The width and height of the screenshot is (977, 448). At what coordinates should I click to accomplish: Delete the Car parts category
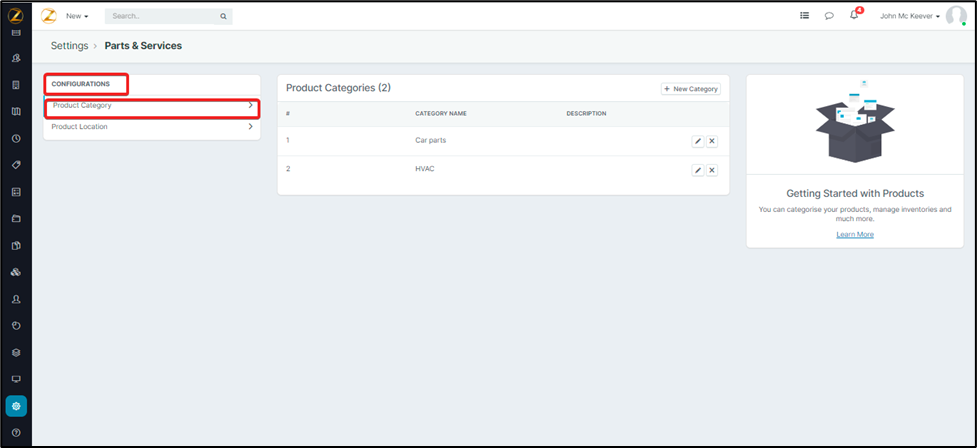pyautogui.click(x=712, y=141)
